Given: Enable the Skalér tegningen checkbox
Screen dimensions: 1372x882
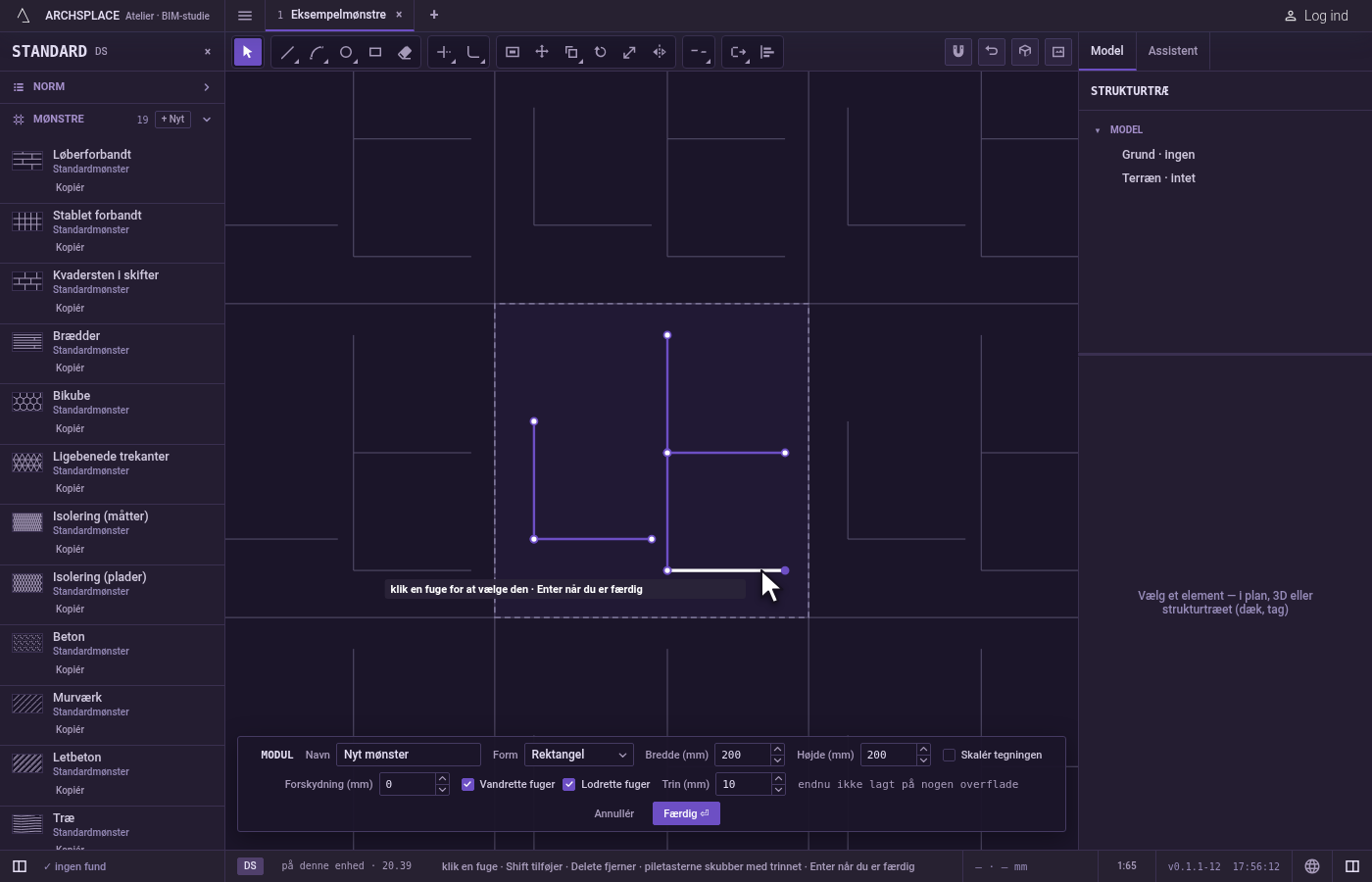Looking at the screenshot, I should [949, 755].
